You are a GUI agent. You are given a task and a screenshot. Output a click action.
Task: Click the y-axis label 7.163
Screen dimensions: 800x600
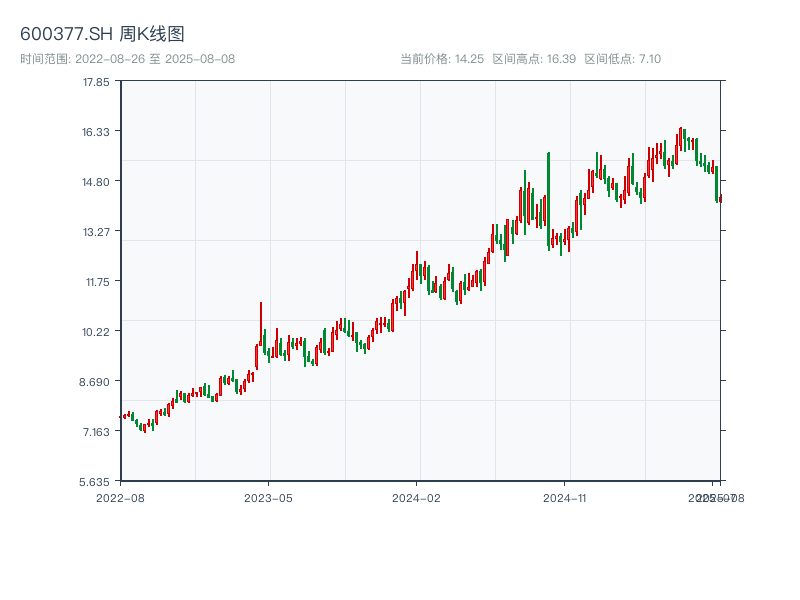click(x=96, y=432)
